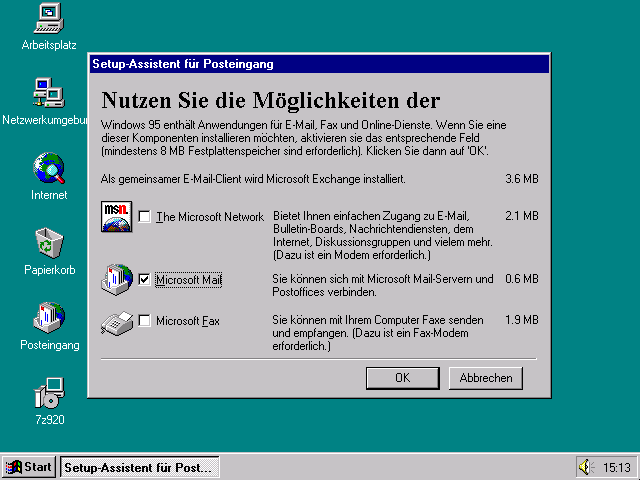Viewport: 640px width, 480px height.
Task: Click the Microsoft Mail-Servern description text
Action: point(383,285)
